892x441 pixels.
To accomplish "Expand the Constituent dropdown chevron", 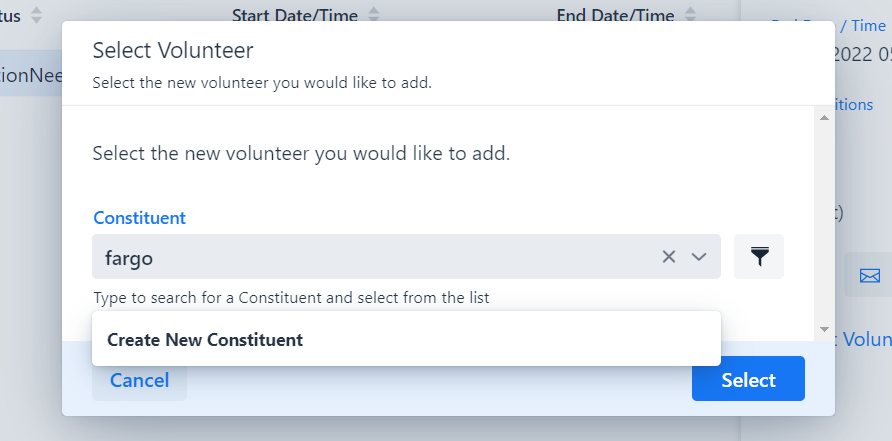I will (699, 257).
